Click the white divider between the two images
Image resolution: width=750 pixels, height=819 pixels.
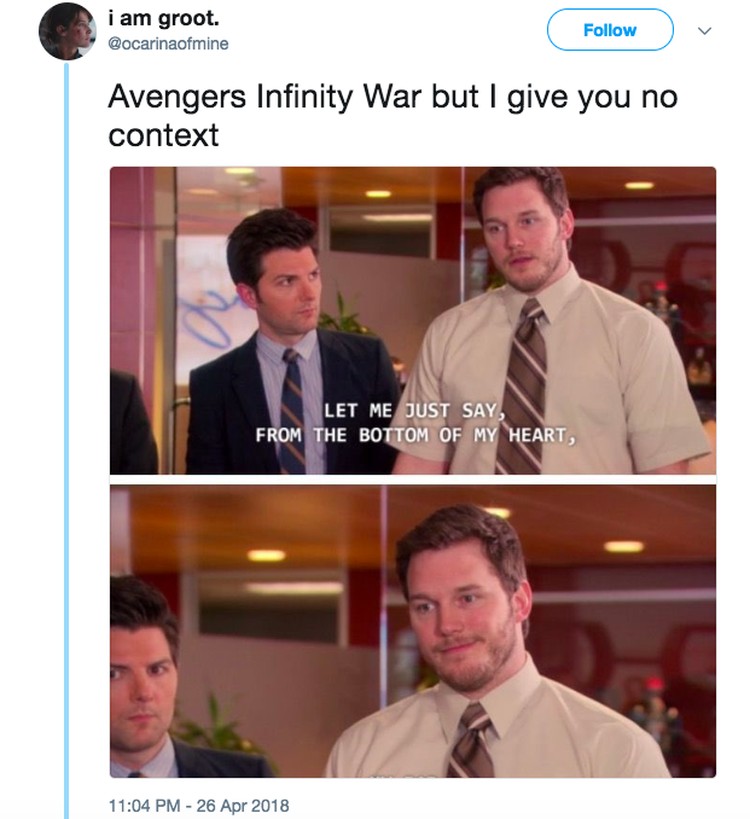[413, 479]
